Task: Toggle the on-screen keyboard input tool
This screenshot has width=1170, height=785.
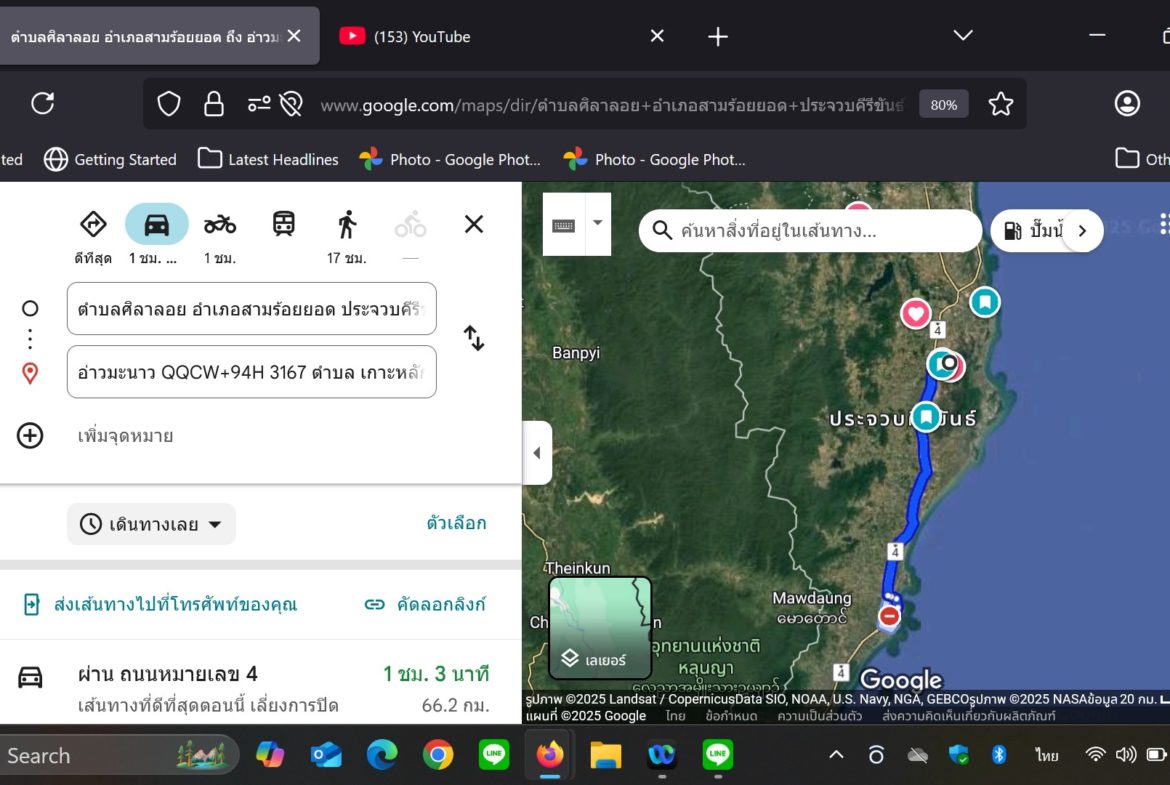Action: click(x=564, y=225)
